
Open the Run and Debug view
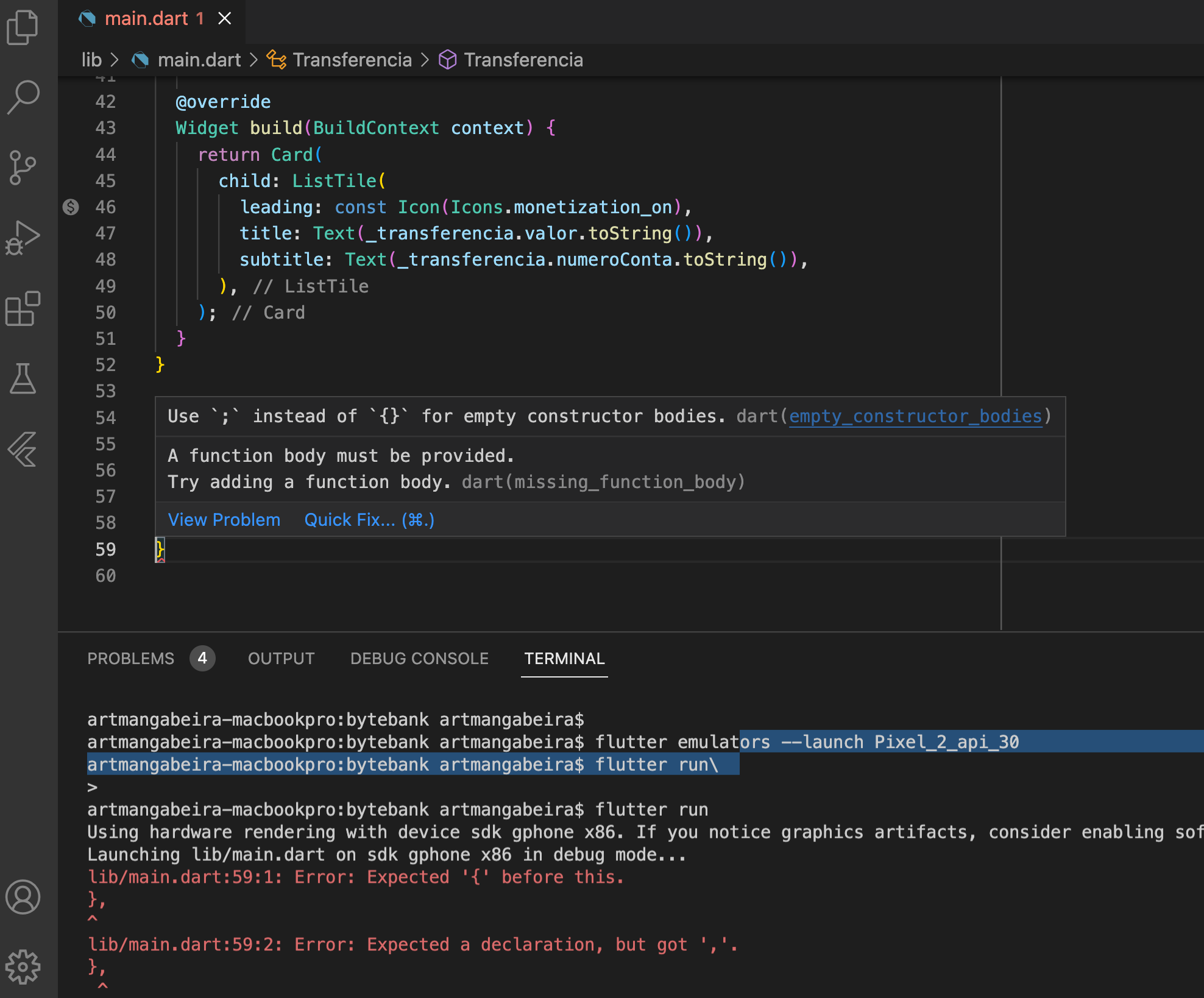[x=23, y=238]
